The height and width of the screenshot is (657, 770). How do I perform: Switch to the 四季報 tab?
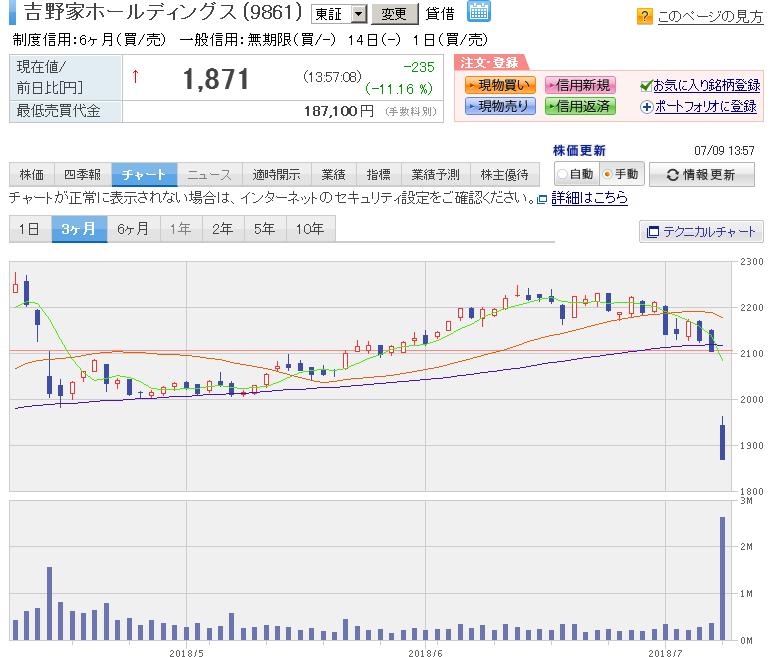tap(83, 174)
